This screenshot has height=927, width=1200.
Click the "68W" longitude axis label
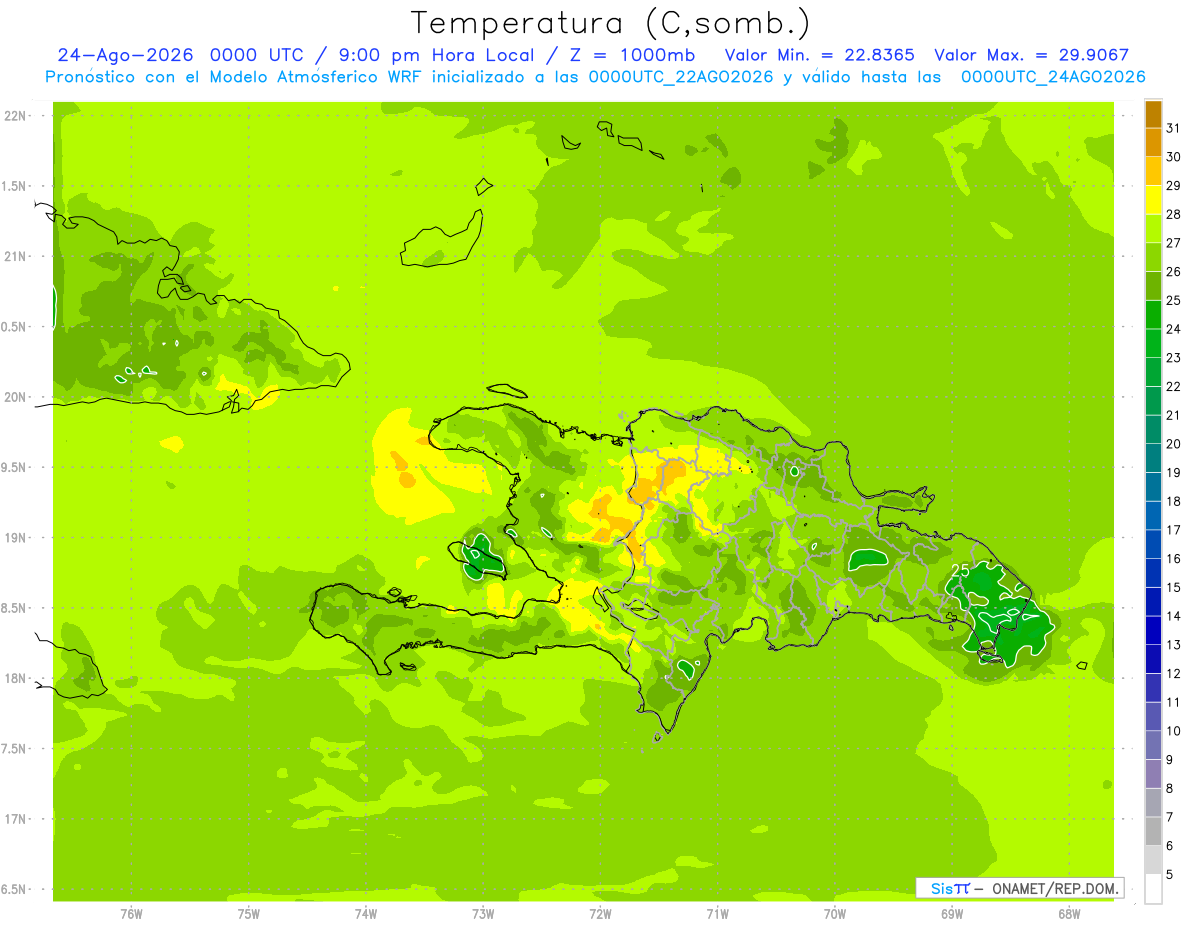click(1069, 914)
